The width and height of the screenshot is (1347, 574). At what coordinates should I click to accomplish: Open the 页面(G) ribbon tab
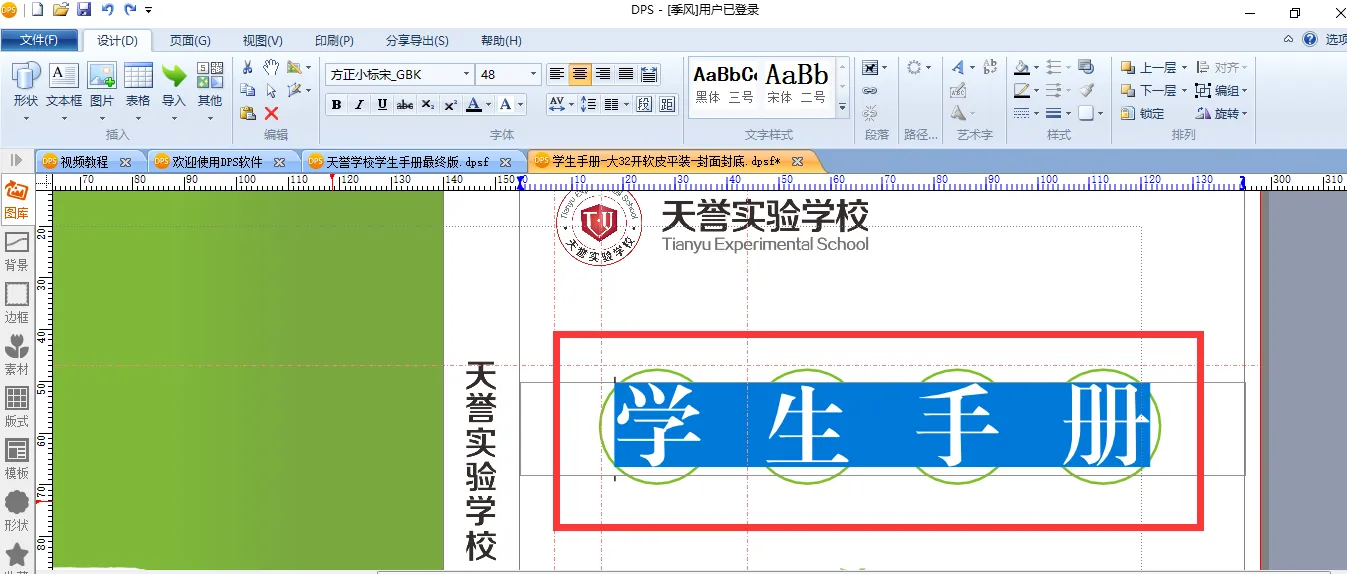click(190, 41)
